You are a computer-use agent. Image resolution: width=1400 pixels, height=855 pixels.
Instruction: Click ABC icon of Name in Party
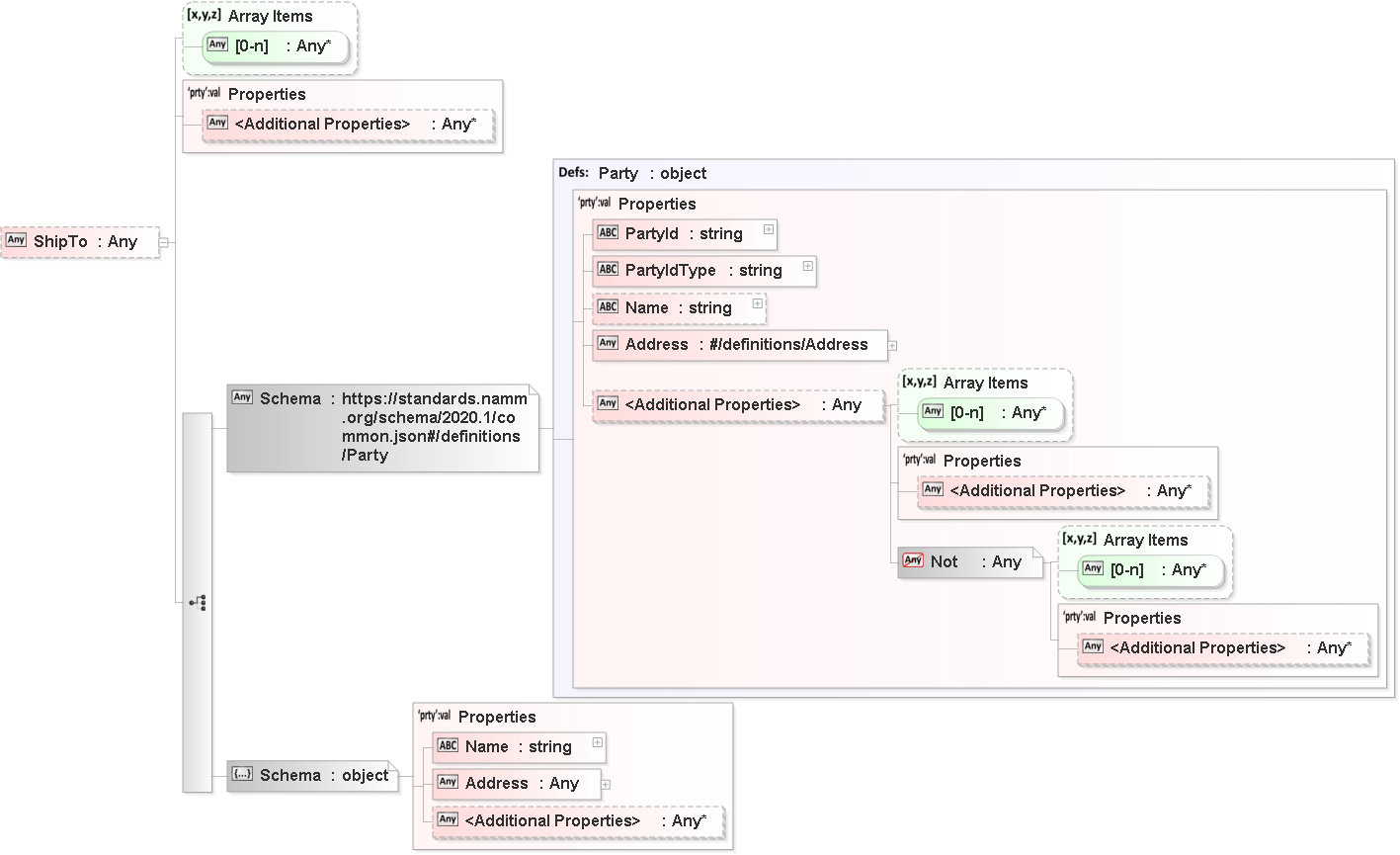click(608, 306)
